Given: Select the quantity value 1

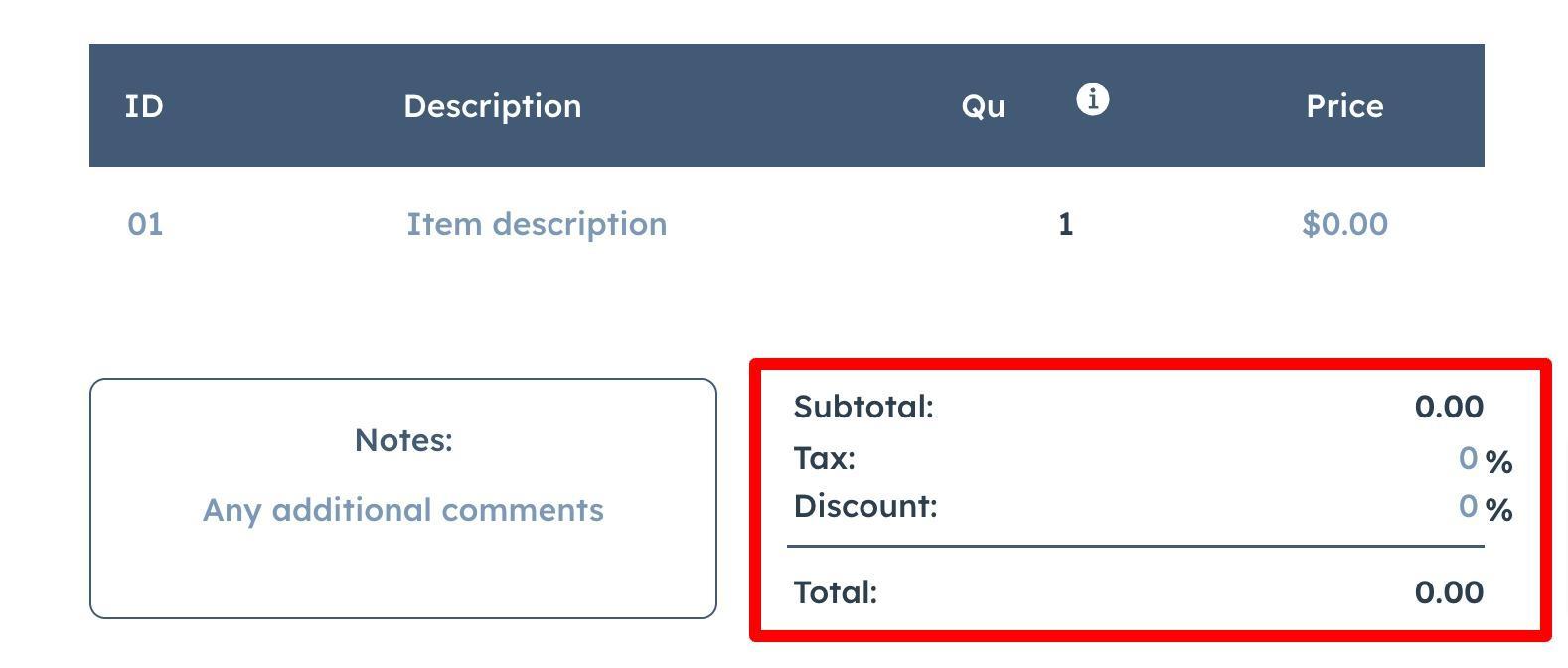Looking at the screenshot, I should click(1063, 225).
